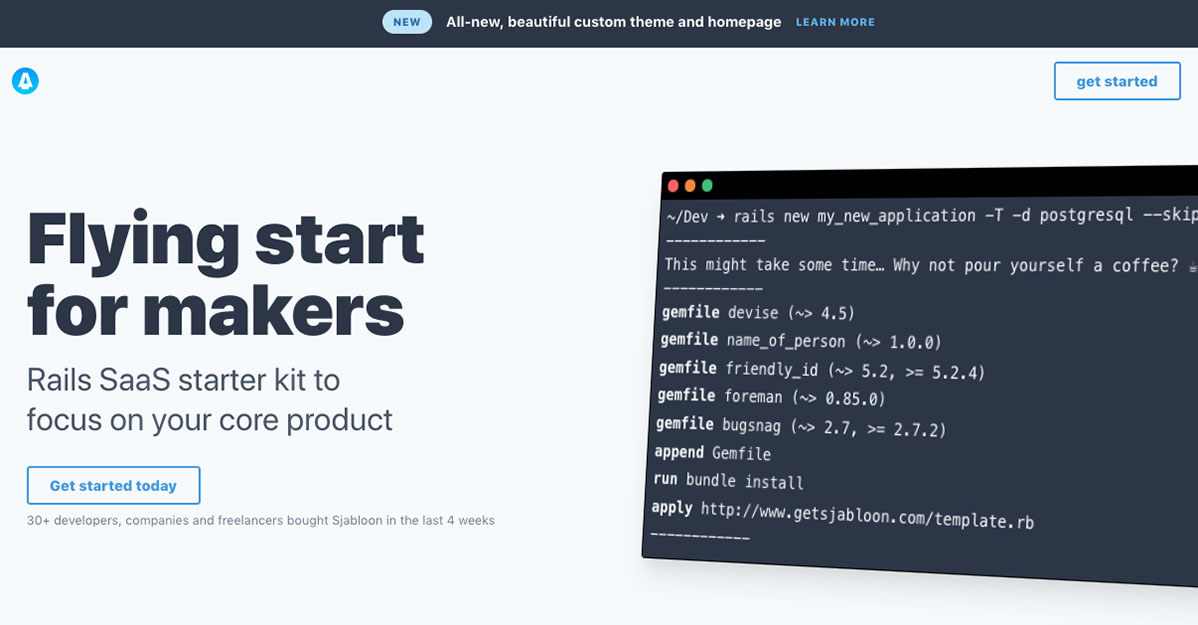
Task: Click the banner text about custom theme
Action: (x=614, y=22)
